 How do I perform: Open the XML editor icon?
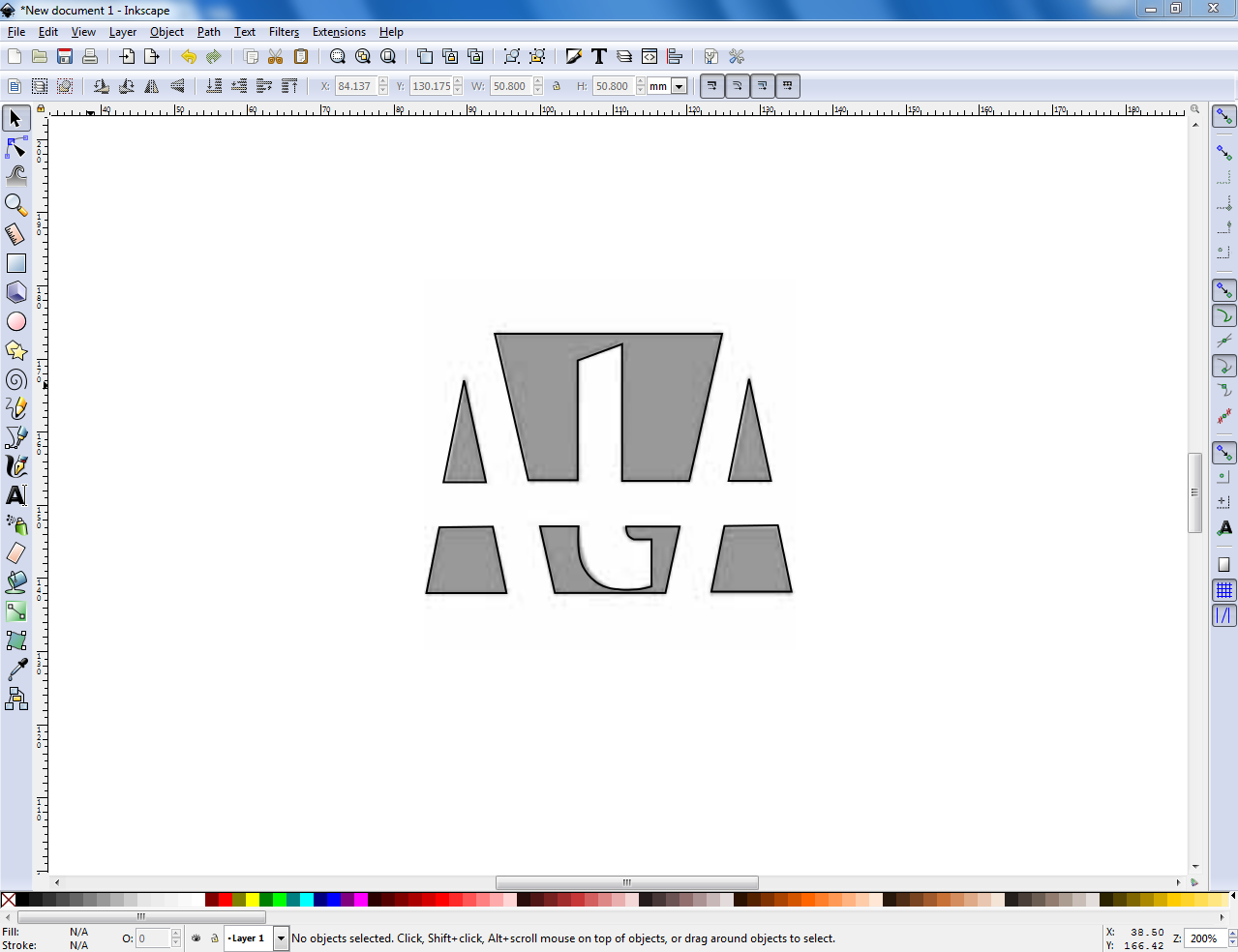[649, 56]
